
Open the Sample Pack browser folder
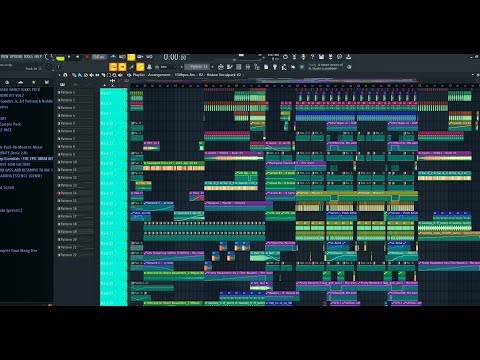10,124
